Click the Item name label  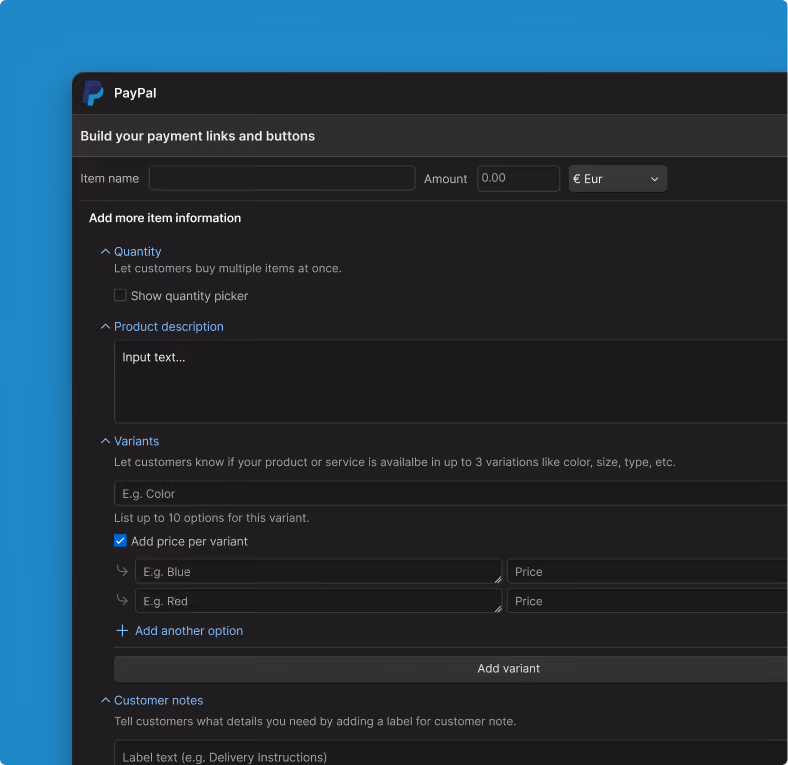(110, 178)
